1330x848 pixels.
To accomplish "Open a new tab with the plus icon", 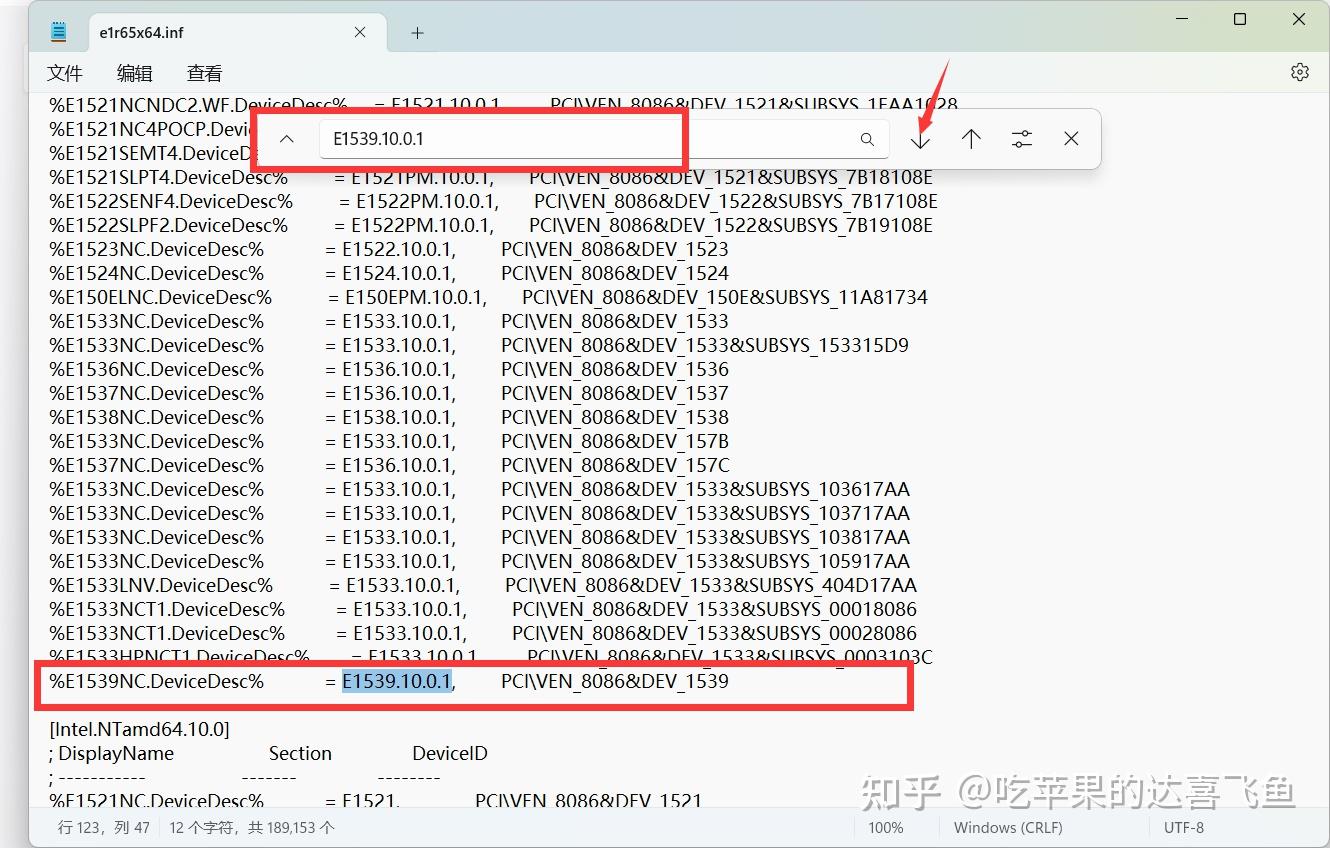I will pyautogui.click(x=416, y=32).
